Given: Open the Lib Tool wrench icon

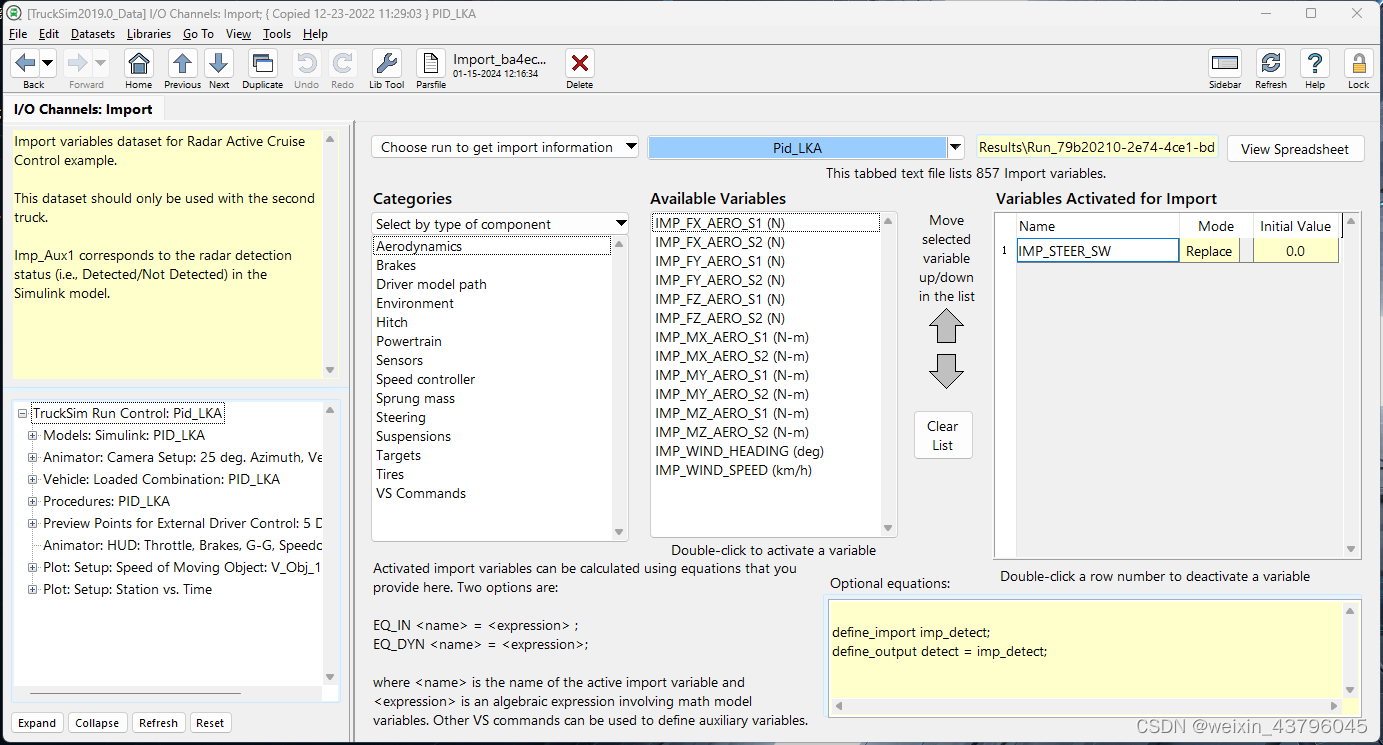Looking at the screenshot, I should click(387, 64).
